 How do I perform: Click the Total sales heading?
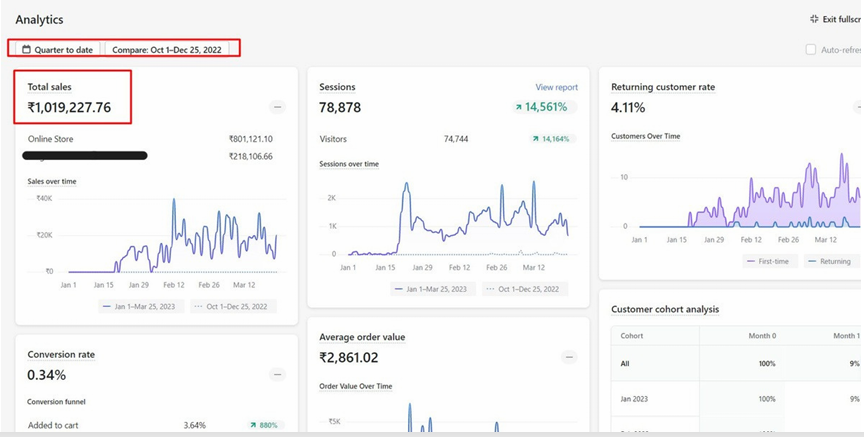pos(50,87)
